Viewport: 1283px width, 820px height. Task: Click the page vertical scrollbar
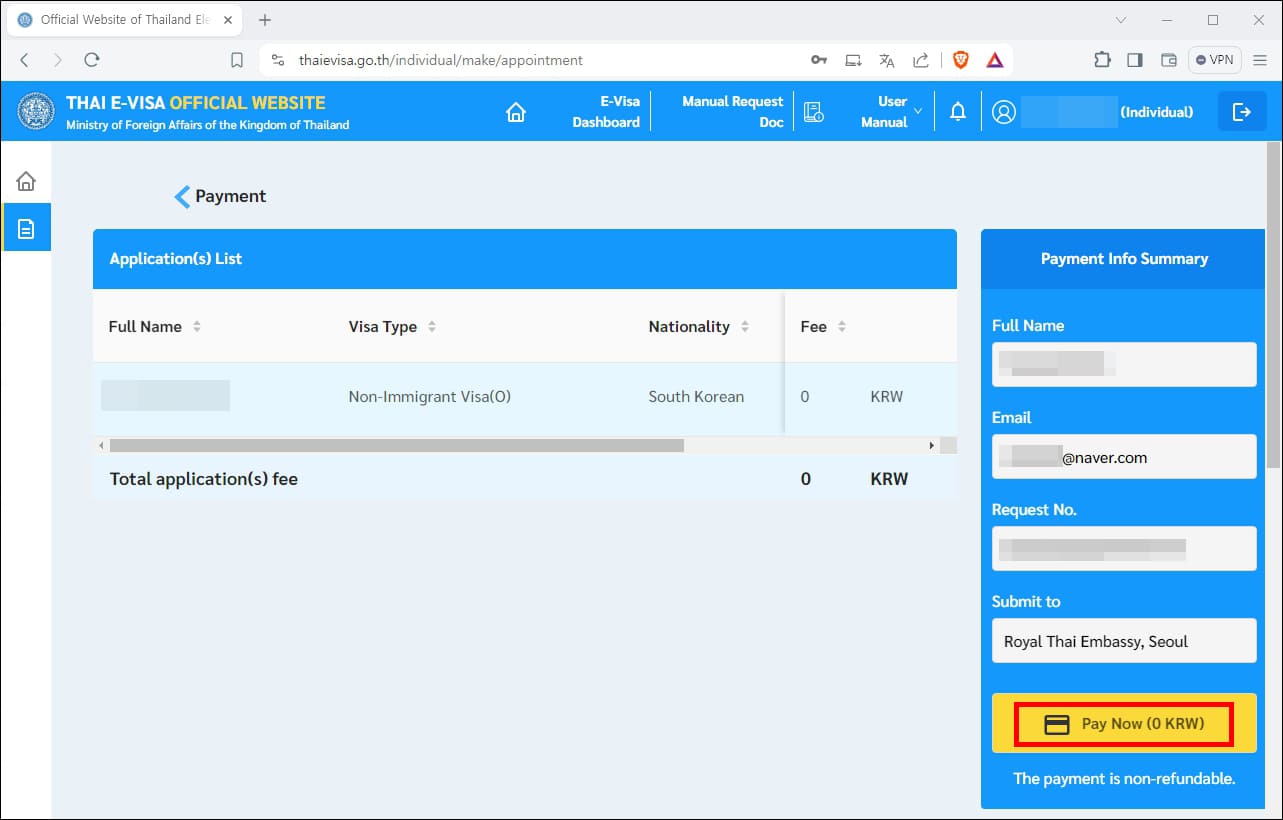1274,305
